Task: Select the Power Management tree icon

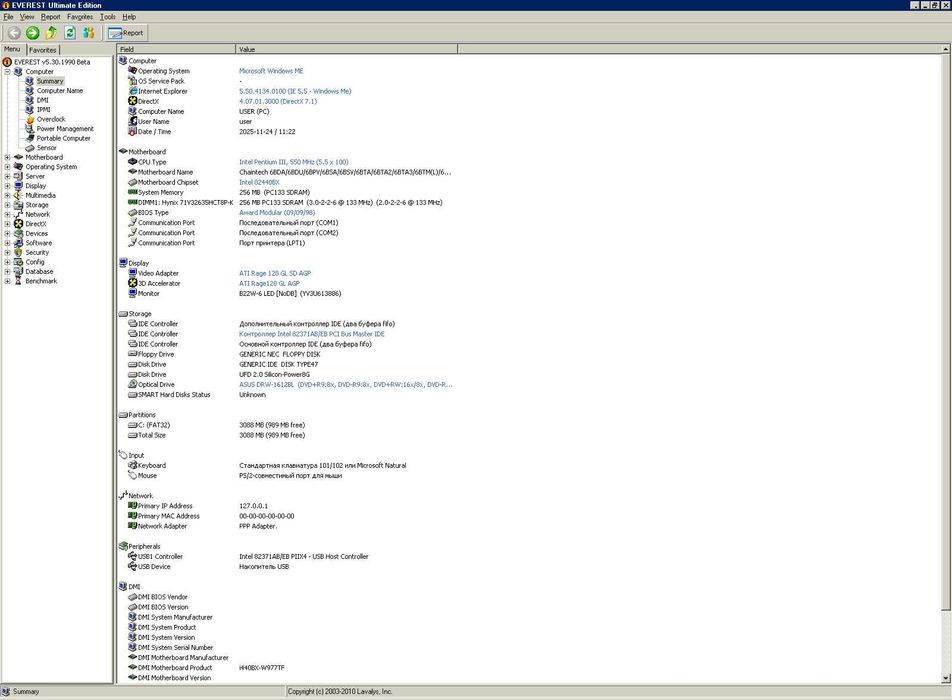Action: pyautogui.click(x=29, y=129)
